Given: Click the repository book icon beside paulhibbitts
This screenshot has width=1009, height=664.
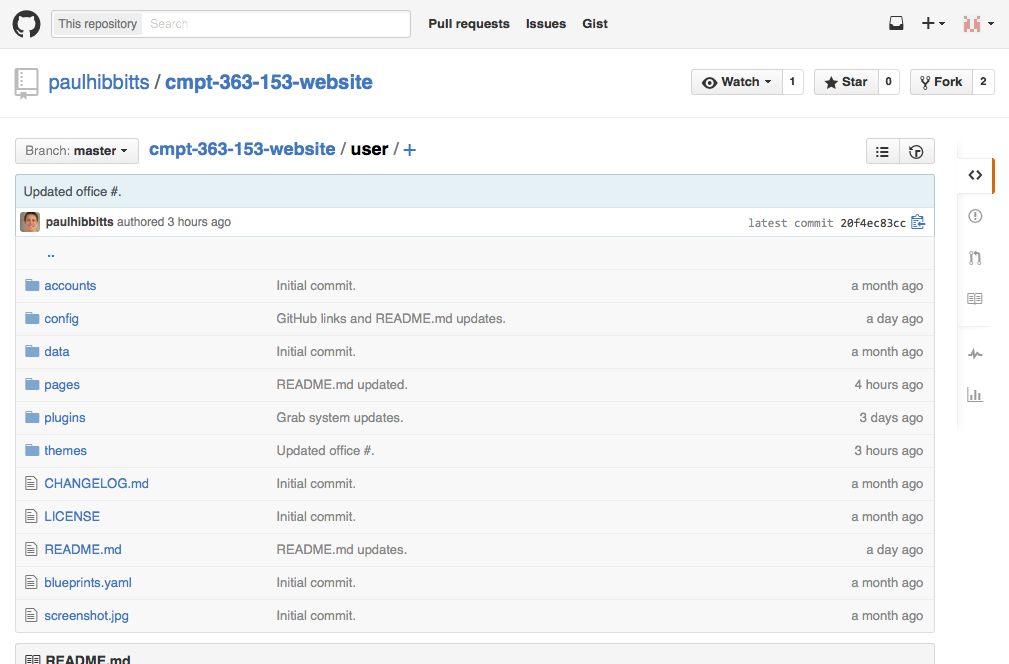Looking at the screenshot, I should click(26, 84).
